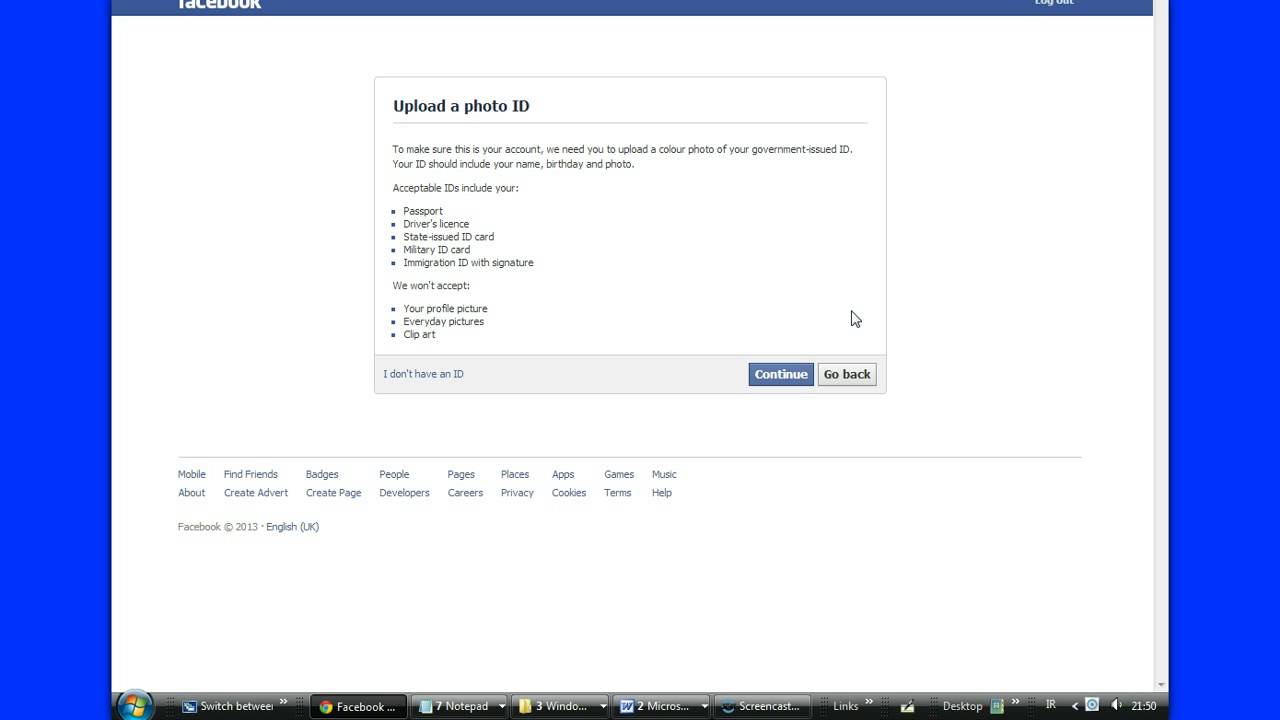Click the page scrollbar down arrow
The width and height of the screenshot is (1280, 720).
[x=1161, y=685]
